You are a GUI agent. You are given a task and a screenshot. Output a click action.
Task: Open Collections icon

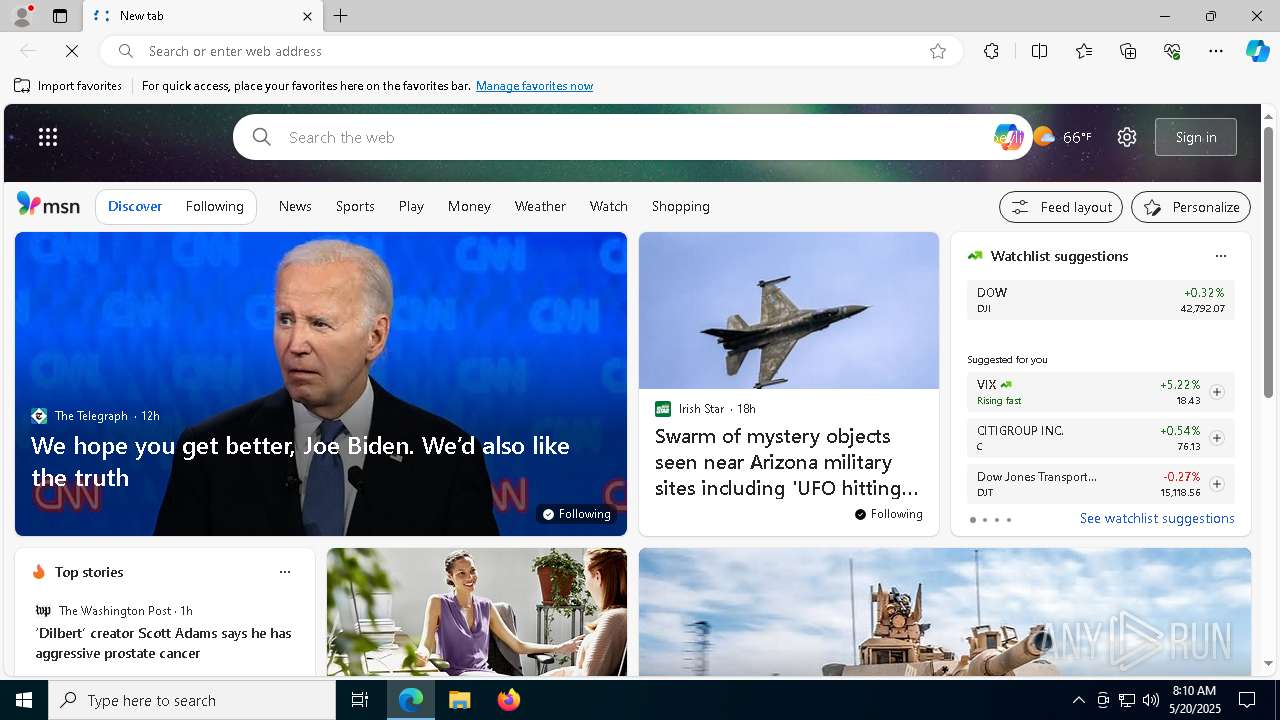1128,51
